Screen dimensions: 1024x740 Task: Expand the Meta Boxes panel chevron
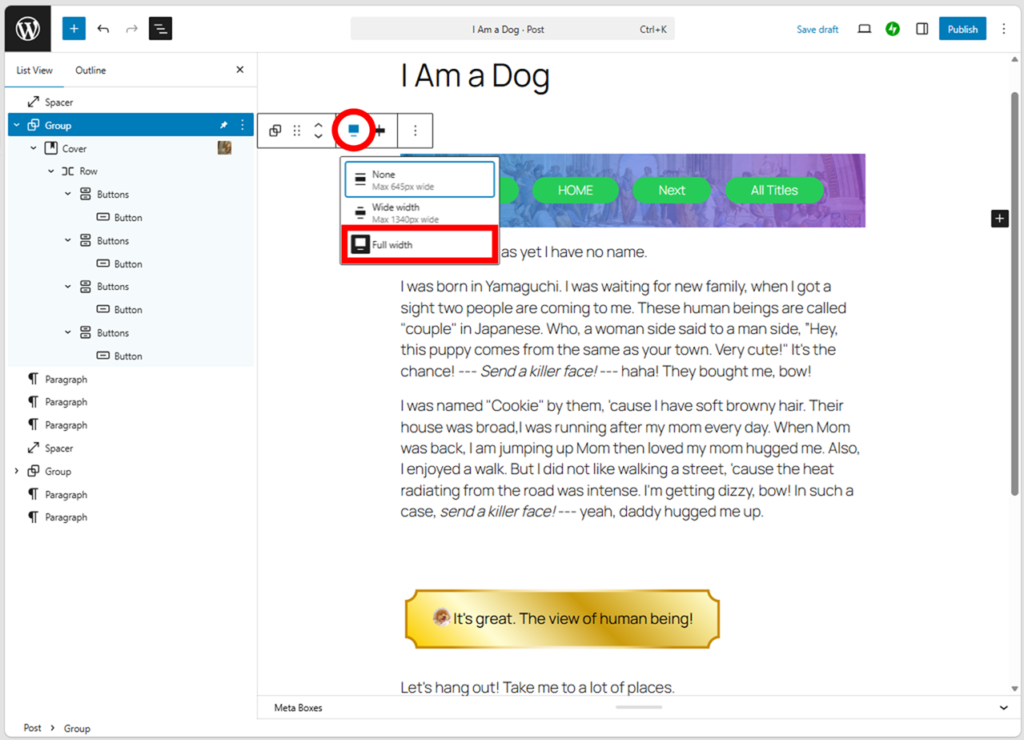coord(1004,708)
